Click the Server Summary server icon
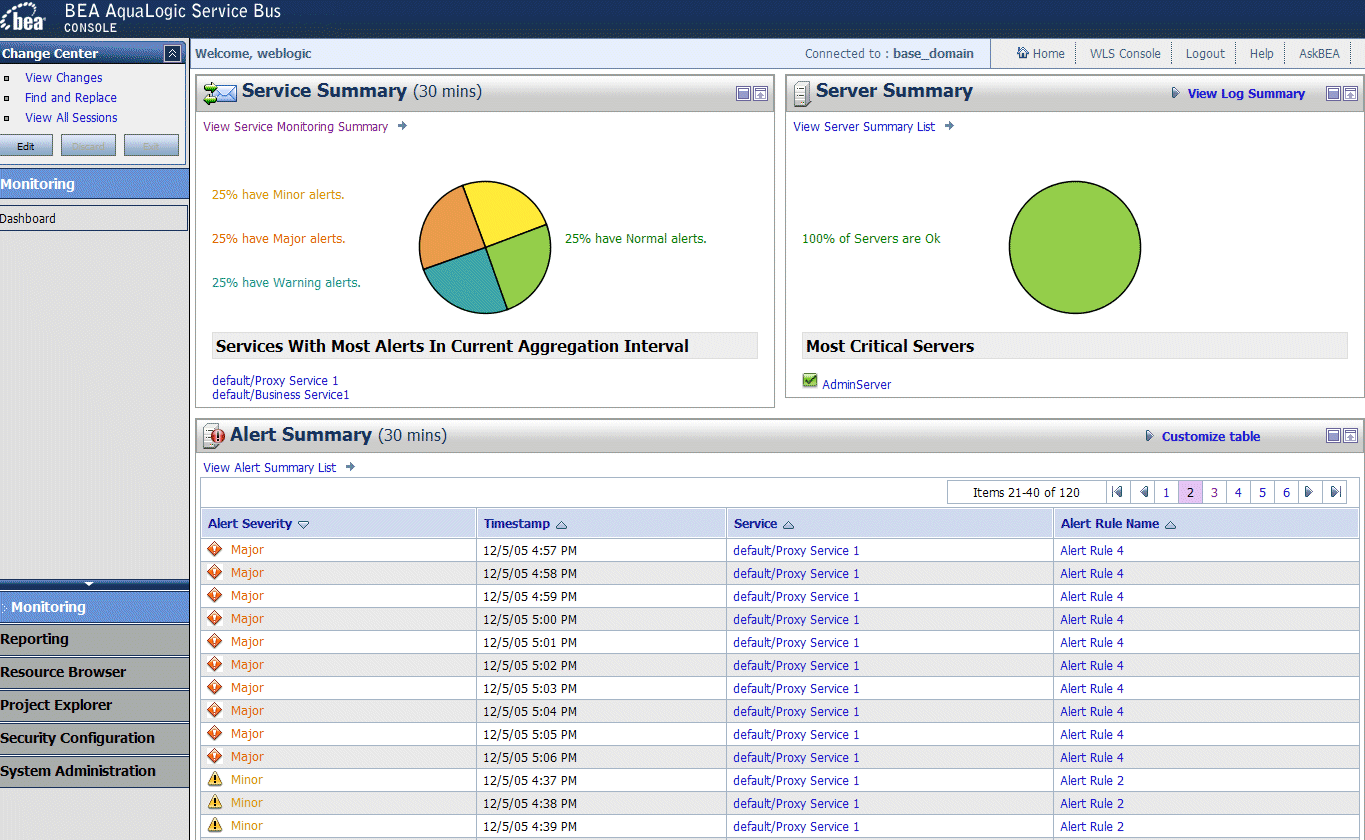This screenshot has width=1365, height=840. 801,93
